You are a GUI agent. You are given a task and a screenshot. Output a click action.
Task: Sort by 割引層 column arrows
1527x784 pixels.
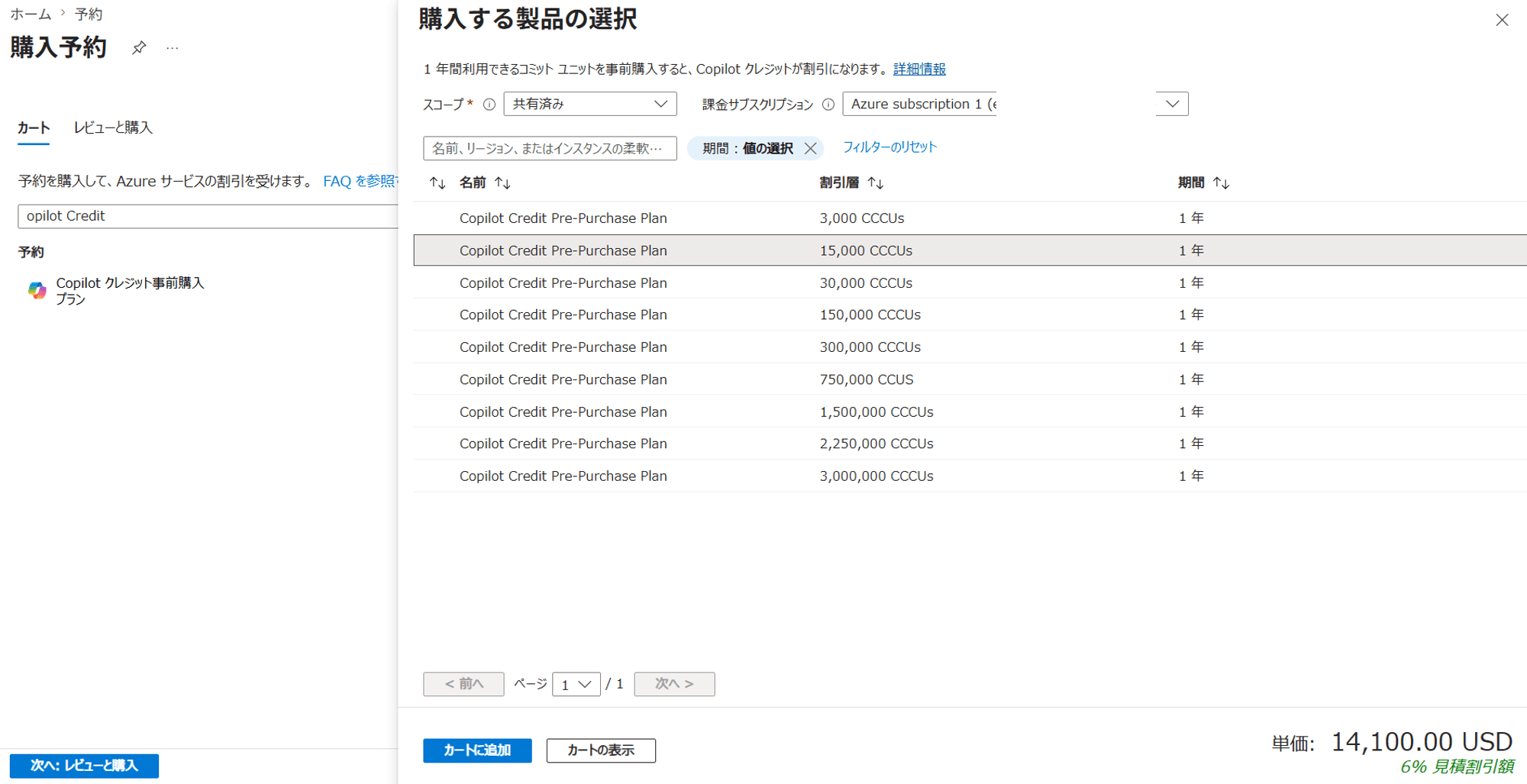876,183
